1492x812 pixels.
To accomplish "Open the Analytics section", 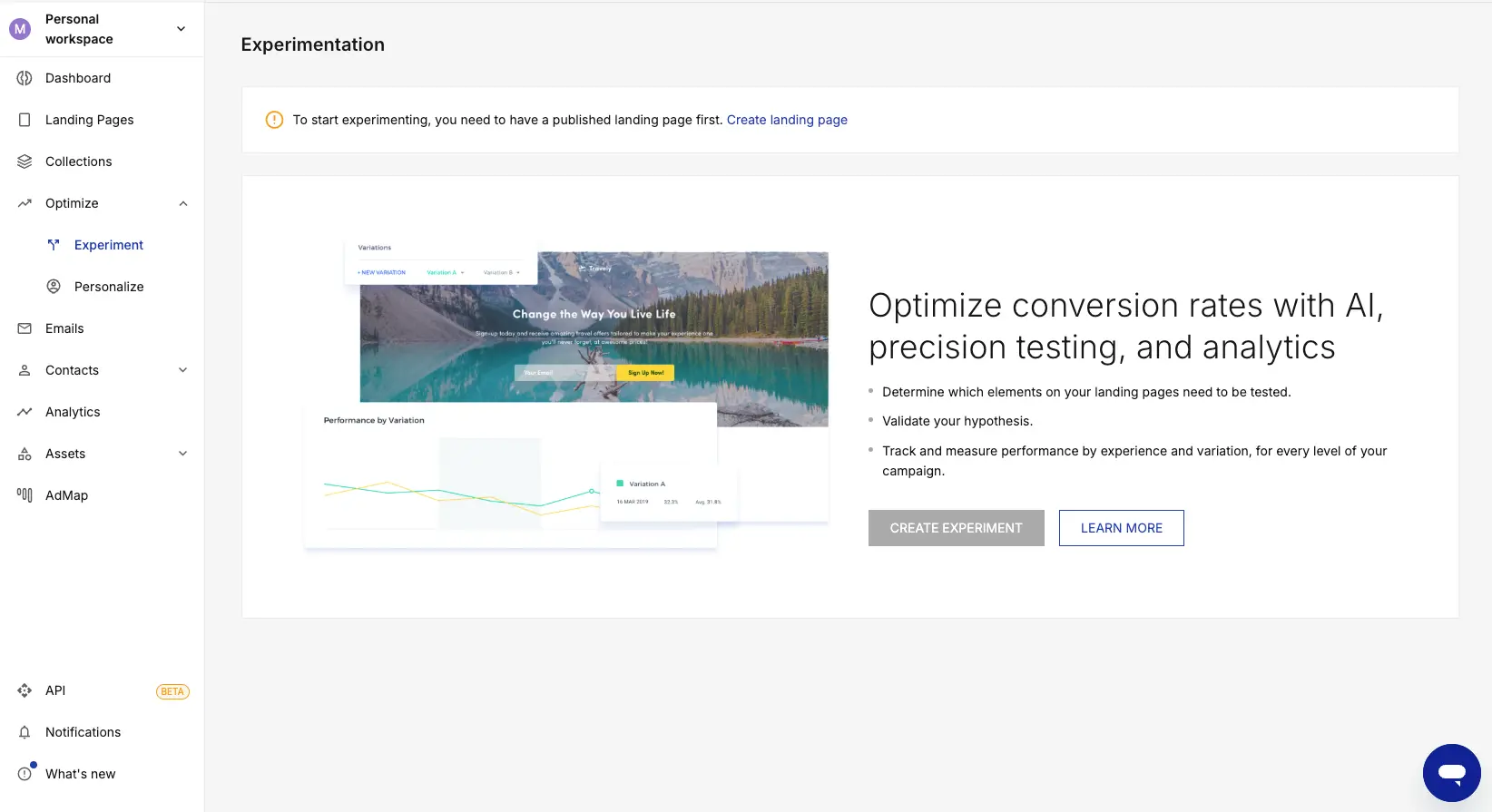I will pos(102,412).
